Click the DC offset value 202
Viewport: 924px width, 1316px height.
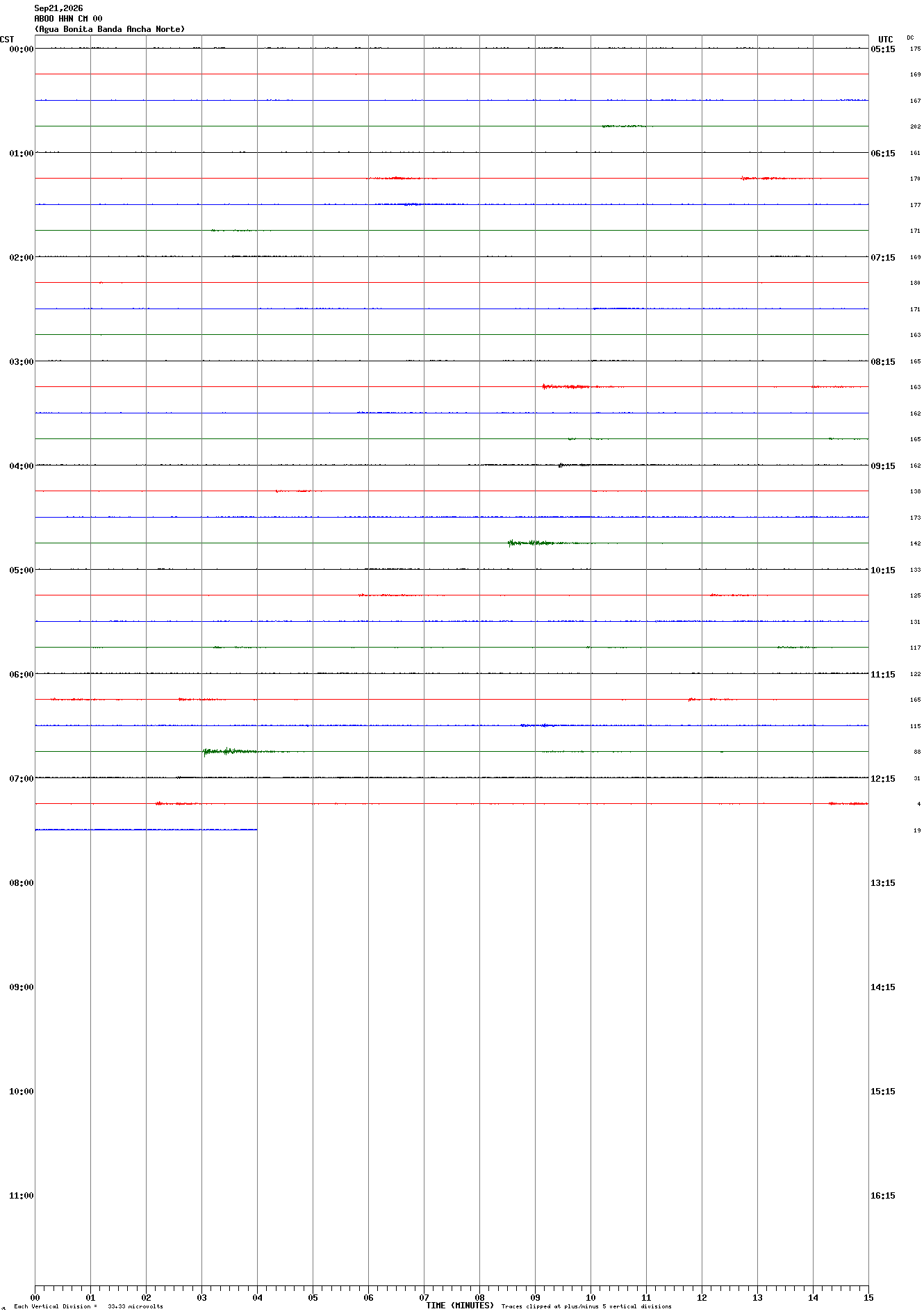pos(915,126)
